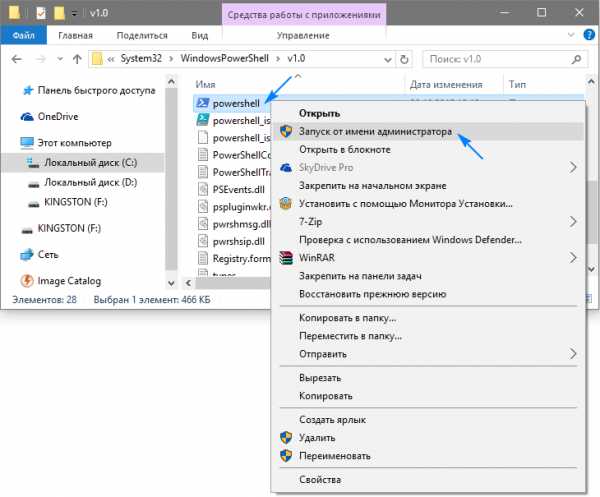Open OneDrive in navigation pane
This screenshot has width=600, height=497.
(x=58, y=116)
